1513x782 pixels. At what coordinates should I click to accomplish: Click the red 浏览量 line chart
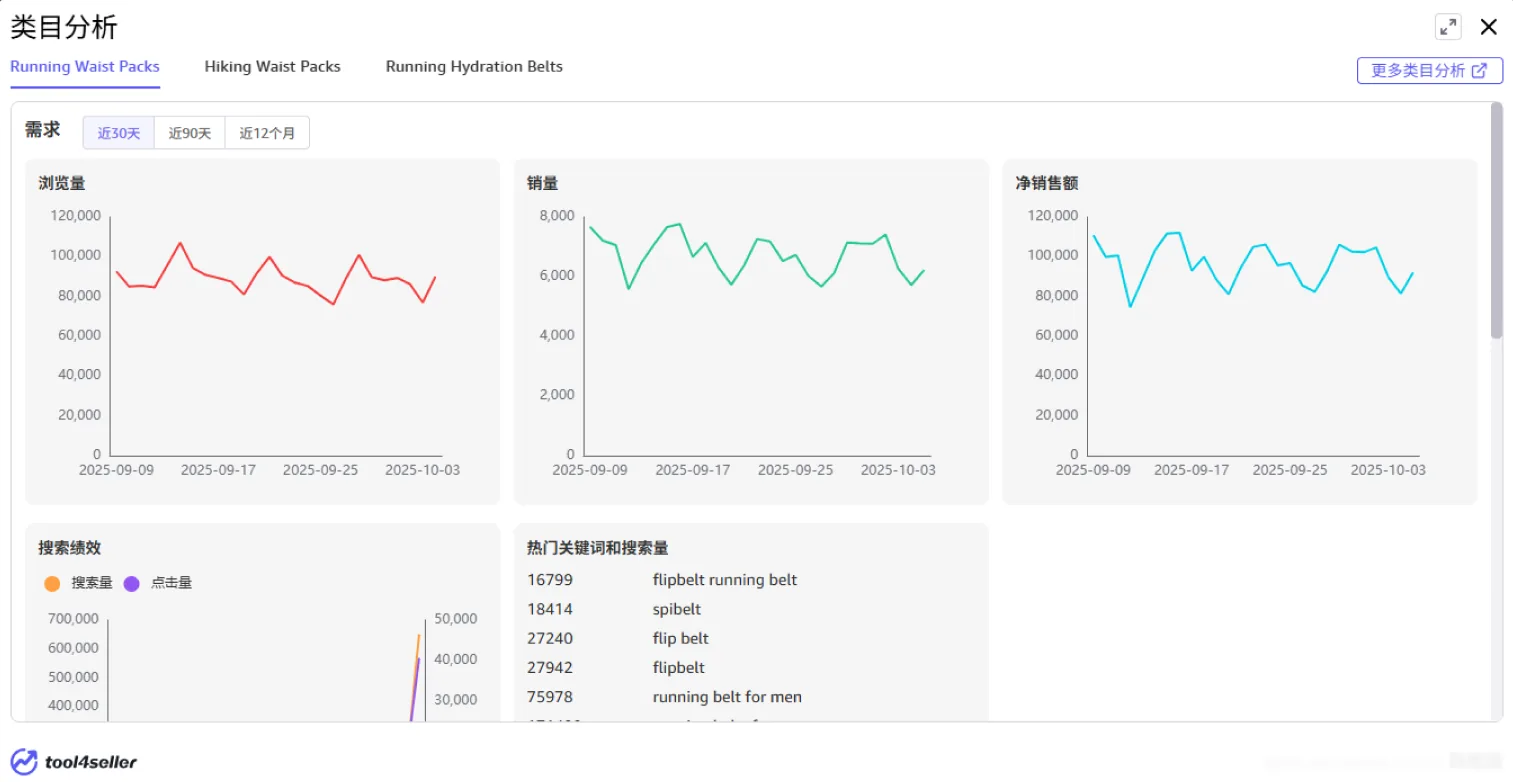coord(276,273)
